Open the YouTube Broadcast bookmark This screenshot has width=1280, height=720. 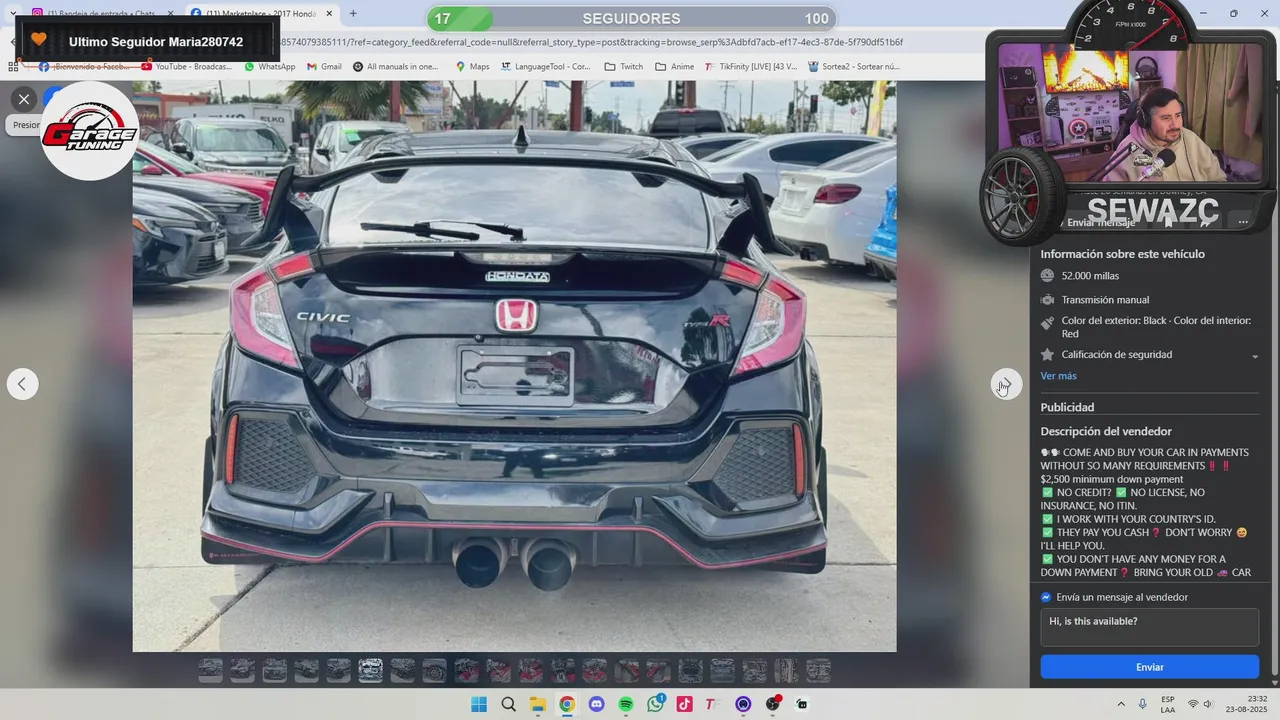click(x=187, y=67)
